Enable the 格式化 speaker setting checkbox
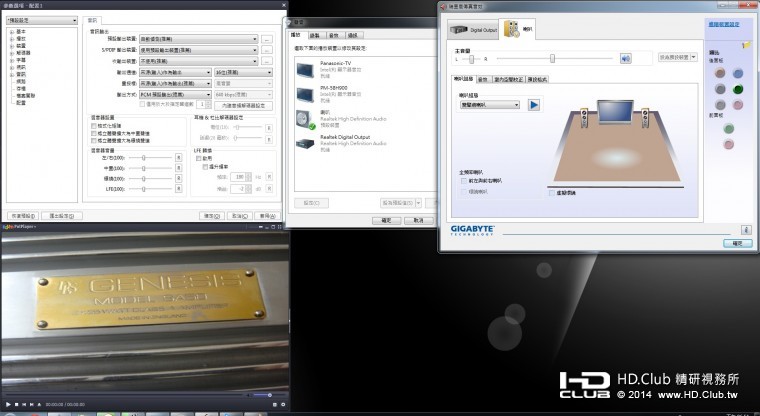Viewport: 760px width, 416px height. pyautogui.click(x=94, y=126)
